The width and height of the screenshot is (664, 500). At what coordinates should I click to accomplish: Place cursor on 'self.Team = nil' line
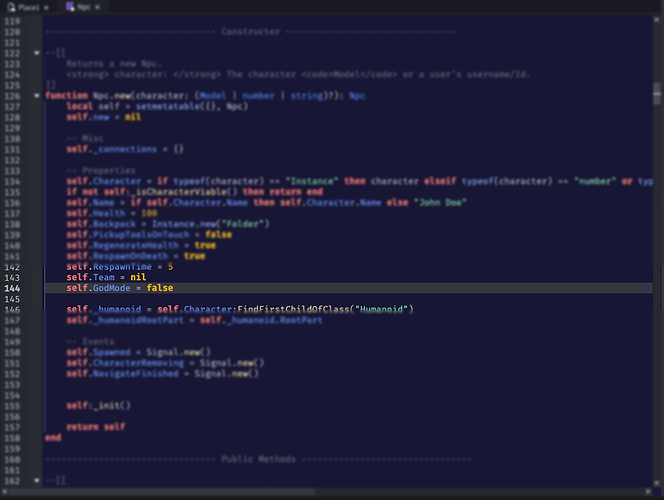(106, 277)
